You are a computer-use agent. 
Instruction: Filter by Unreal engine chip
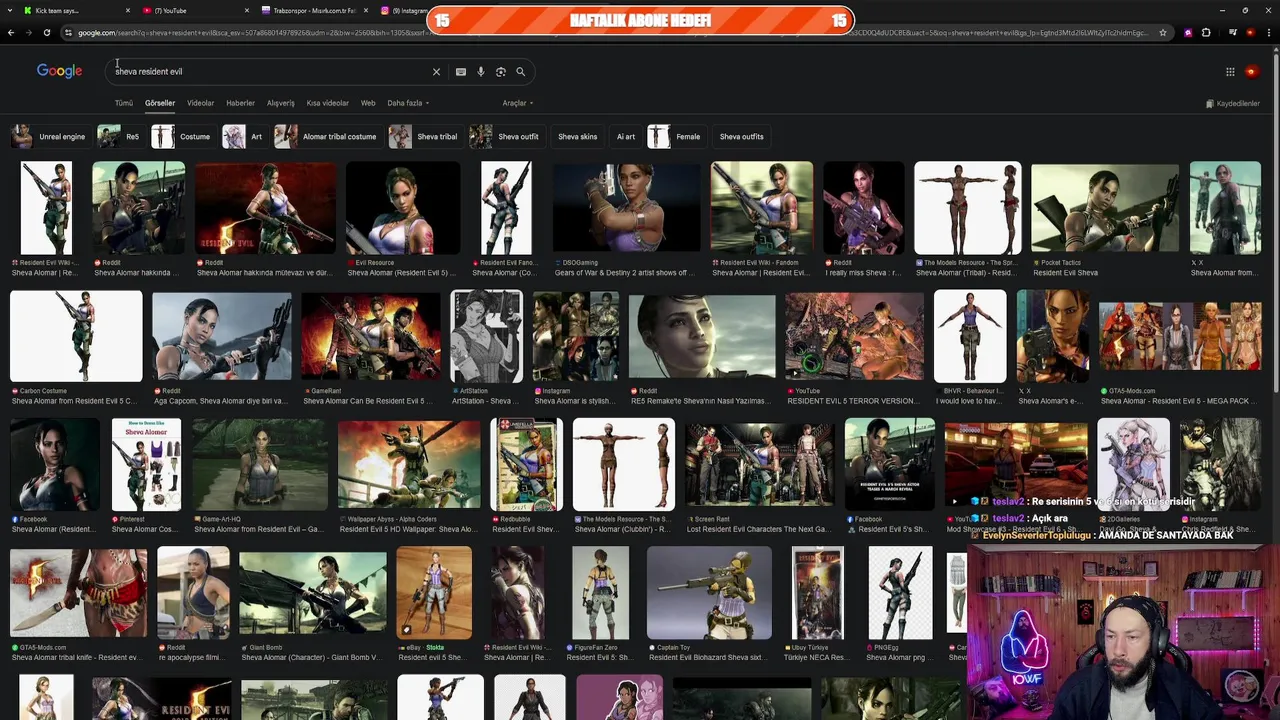(x=49, y=136)
